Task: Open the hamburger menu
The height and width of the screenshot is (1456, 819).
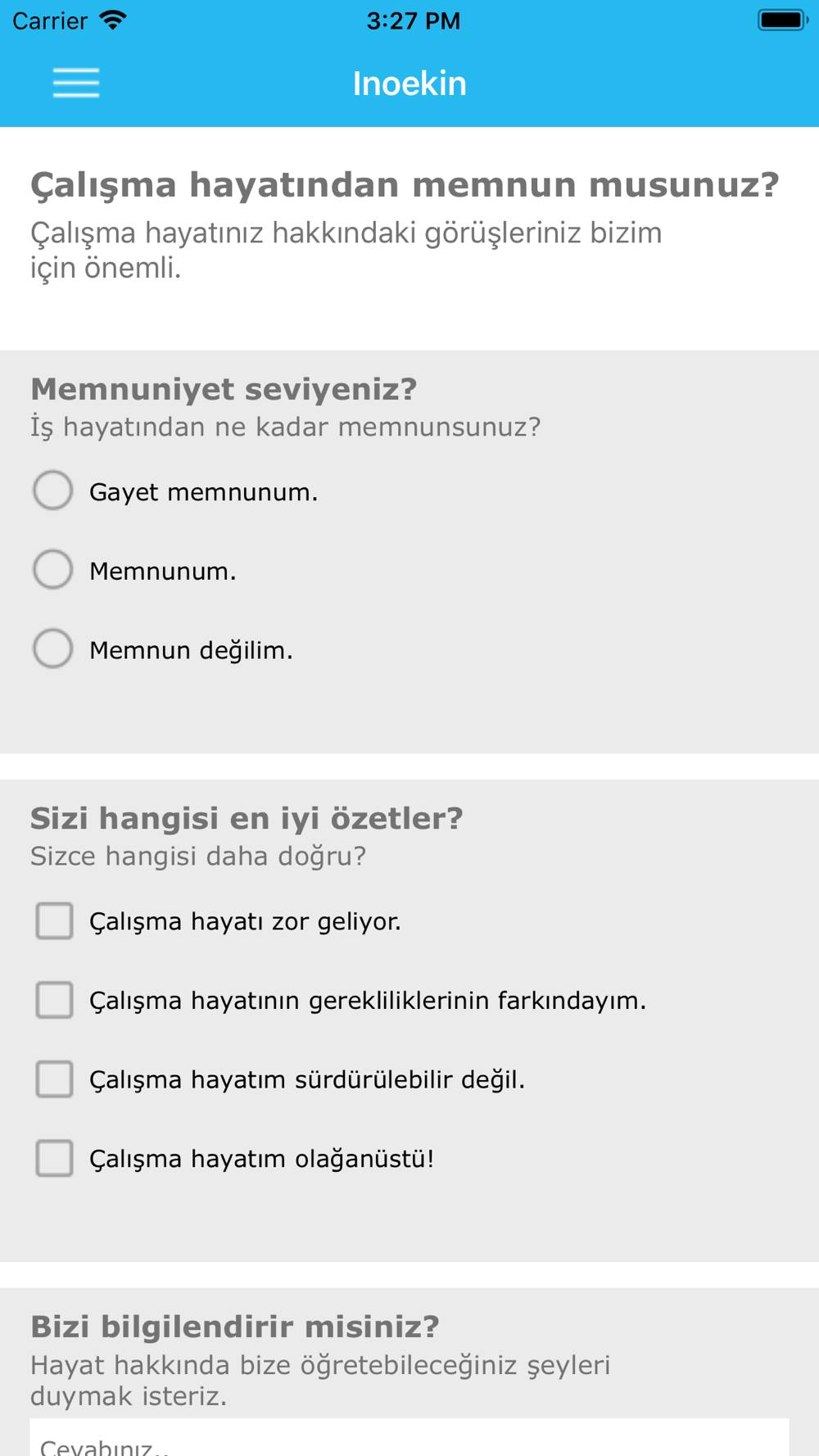Action: [x=76, y=83]
